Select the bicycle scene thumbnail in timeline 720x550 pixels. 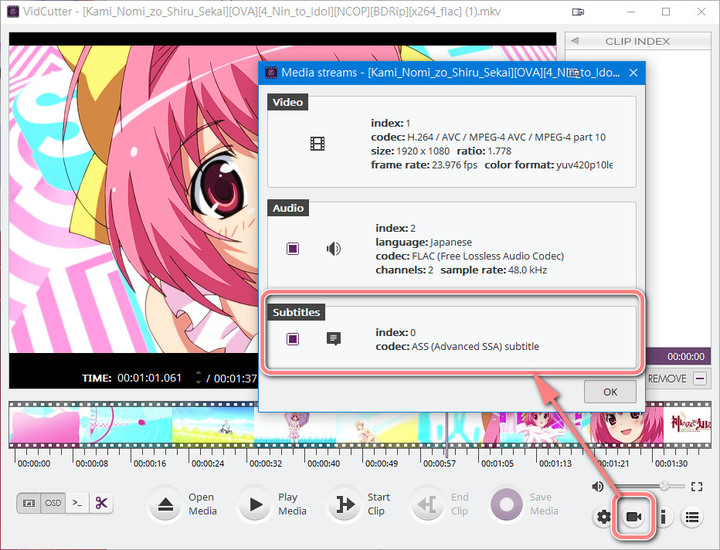[213, 427]
